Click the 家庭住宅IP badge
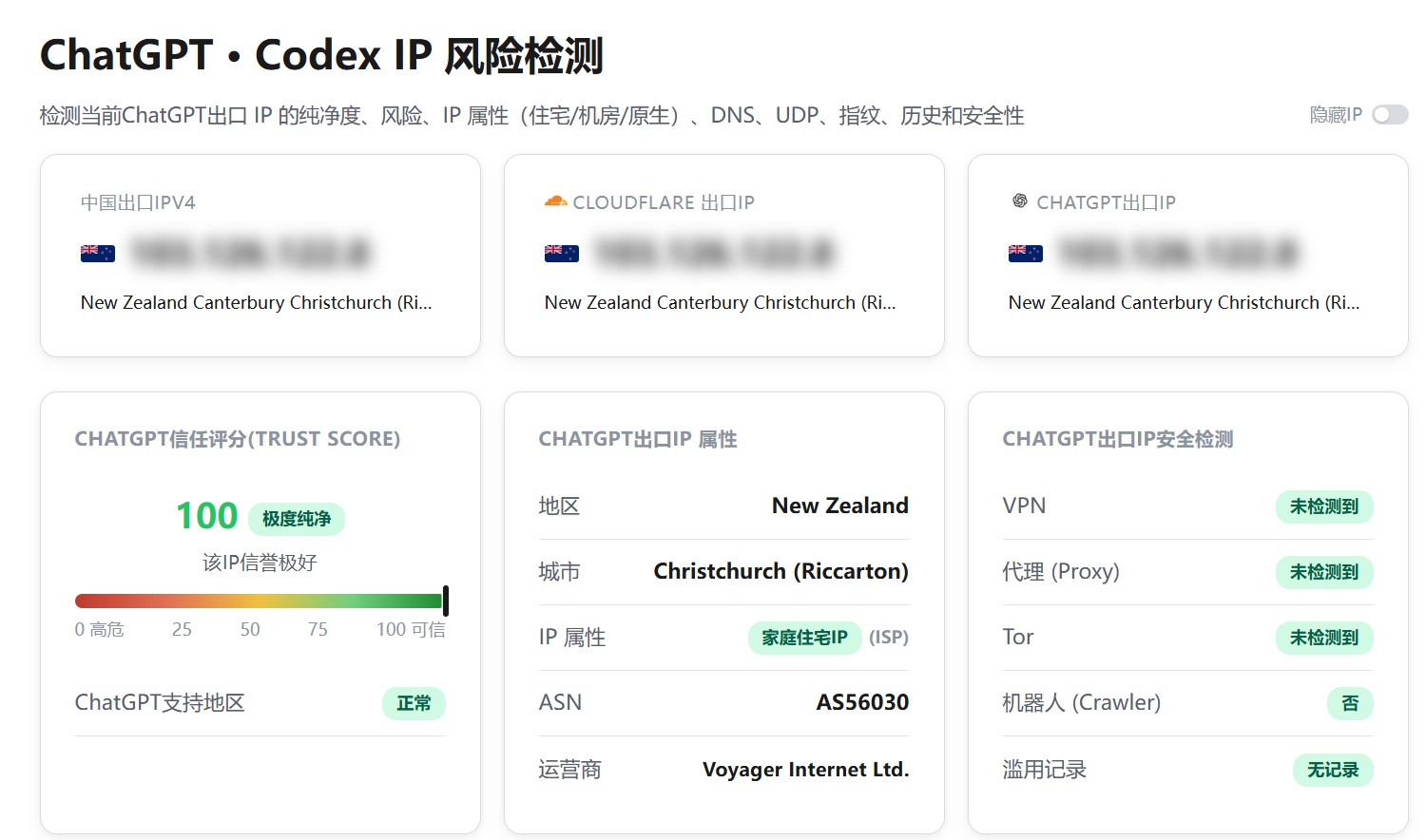The width and height of the screenshot is (1426, 840). click(805, 638)
